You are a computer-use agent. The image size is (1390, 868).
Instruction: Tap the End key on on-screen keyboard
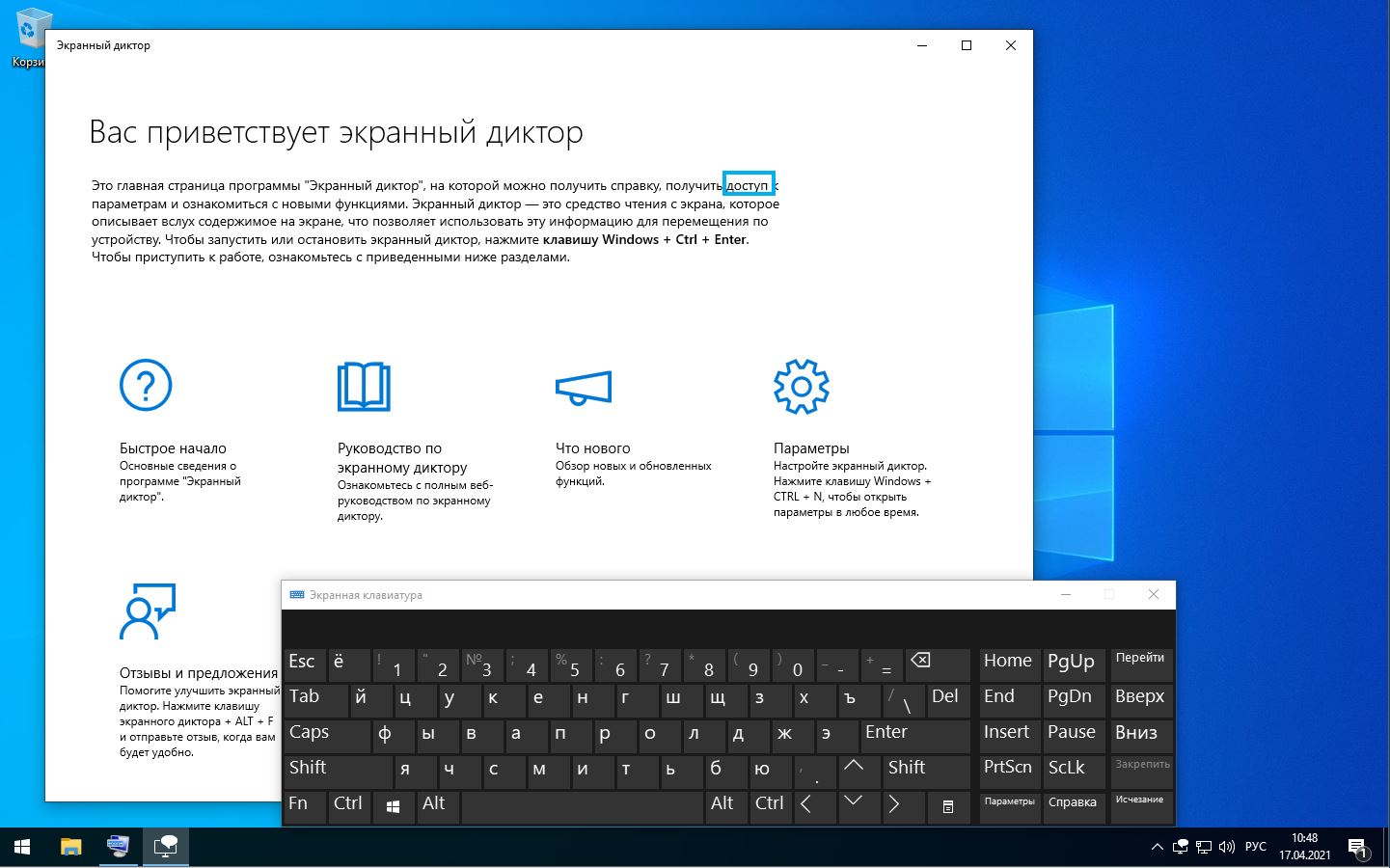point(1010,699)
